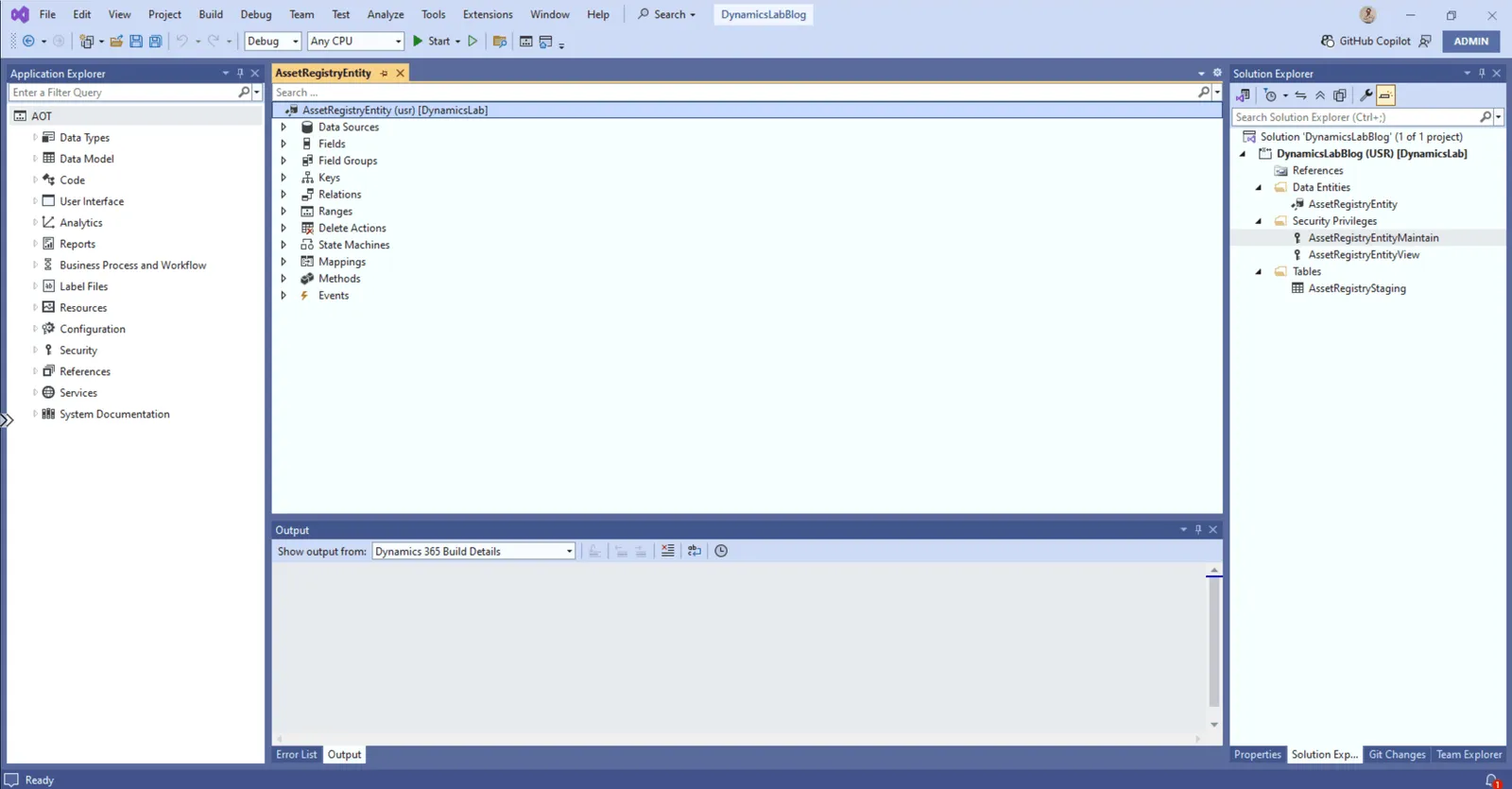Click the Start Without Debugging outline arrow
This screenshot has width=1512, height=789.
coord(472,42)
